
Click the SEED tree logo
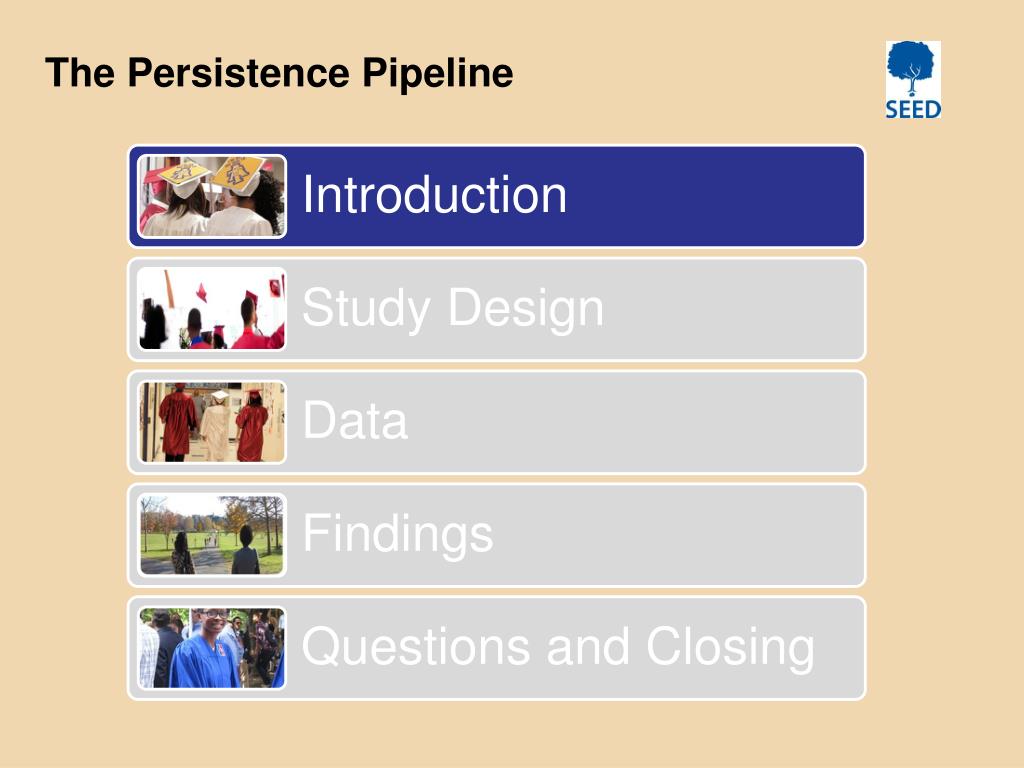coord(913,80)
